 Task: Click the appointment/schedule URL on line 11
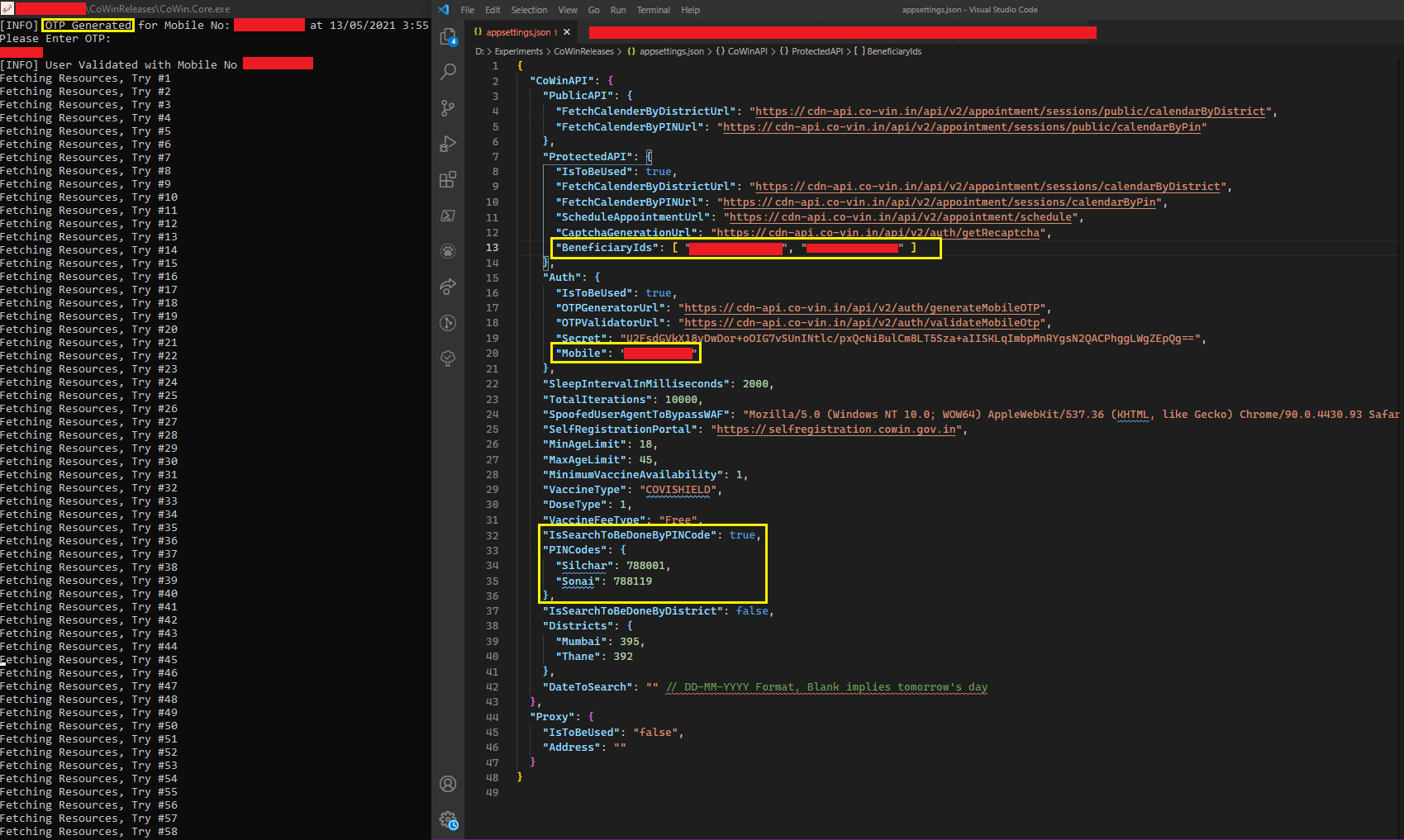(x=901, y=217)
